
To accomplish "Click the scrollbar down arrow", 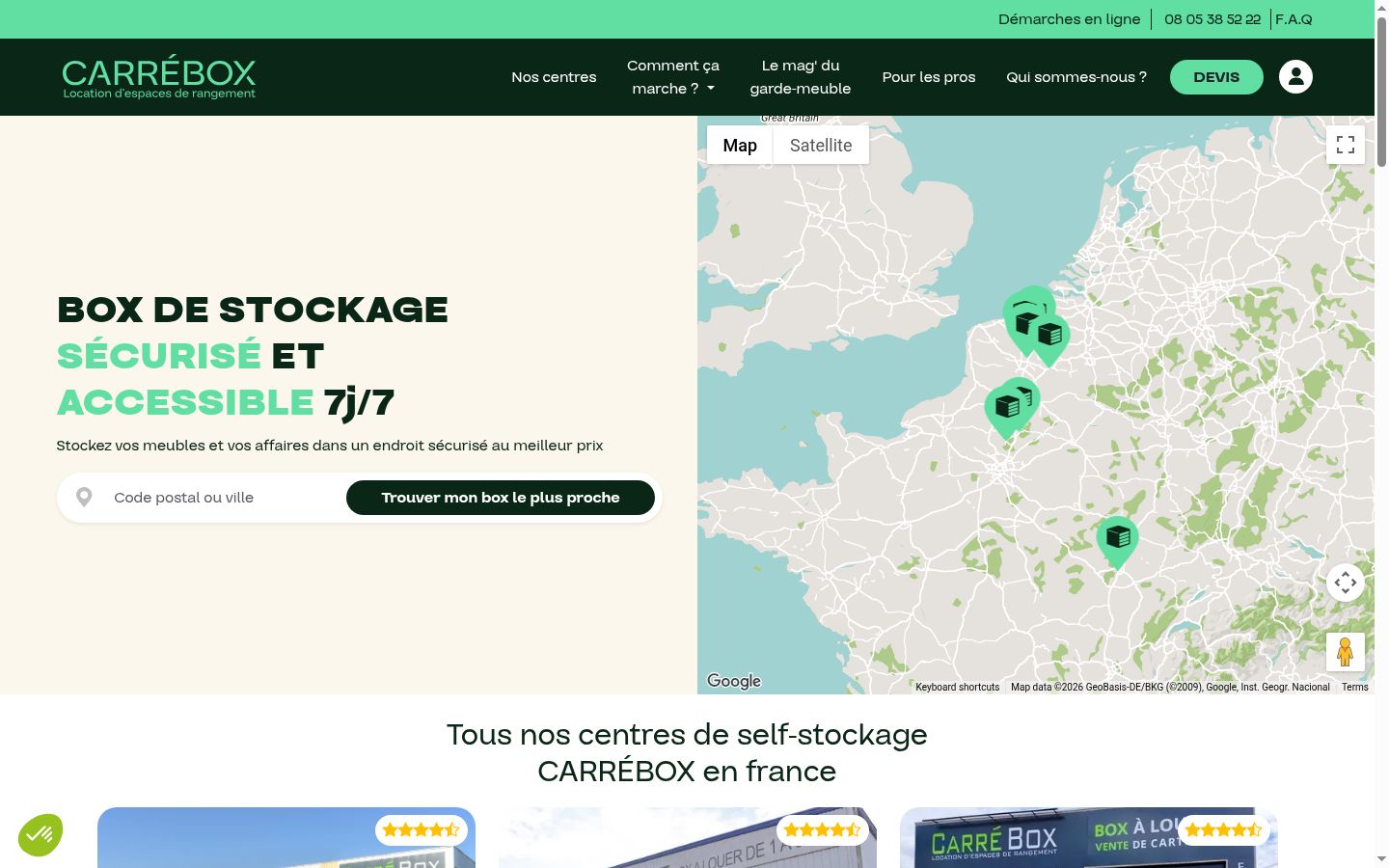I will pyautogui.click(x=1381, y=858).
